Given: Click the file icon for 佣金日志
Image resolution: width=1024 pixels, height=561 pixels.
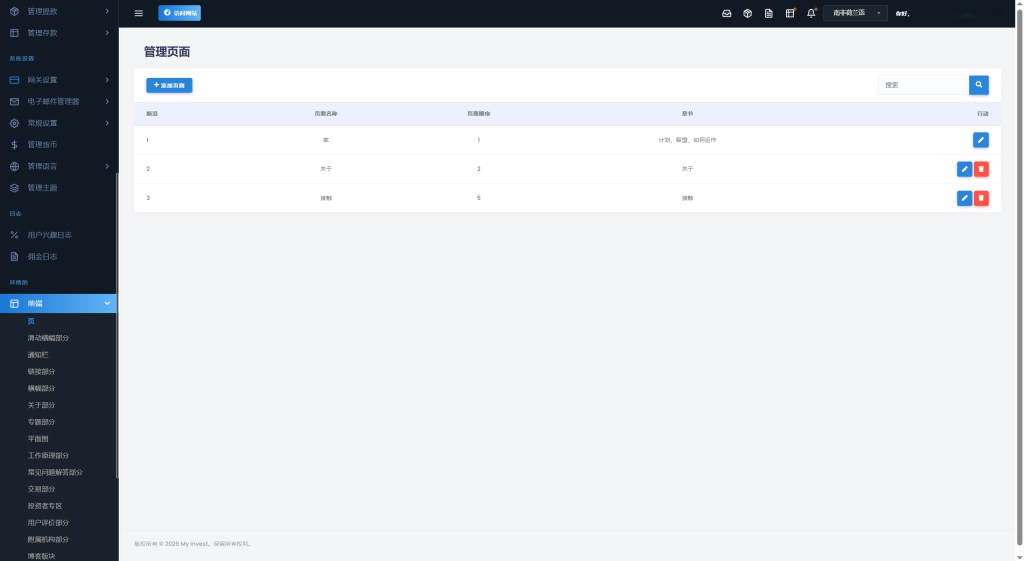Looking at the screenshot, I should [14, 257].
